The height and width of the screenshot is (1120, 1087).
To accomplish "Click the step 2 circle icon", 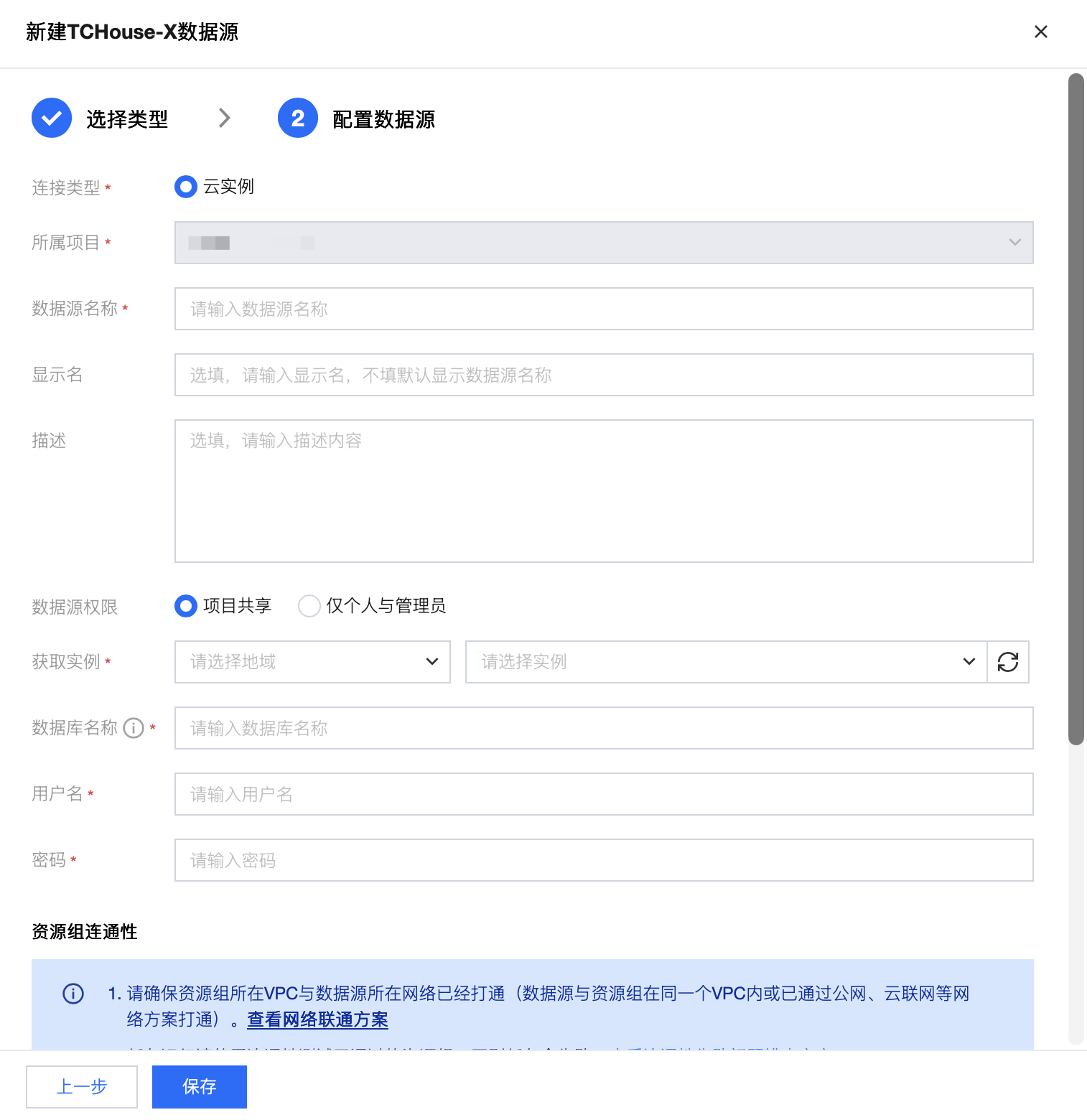I will 298,118.
